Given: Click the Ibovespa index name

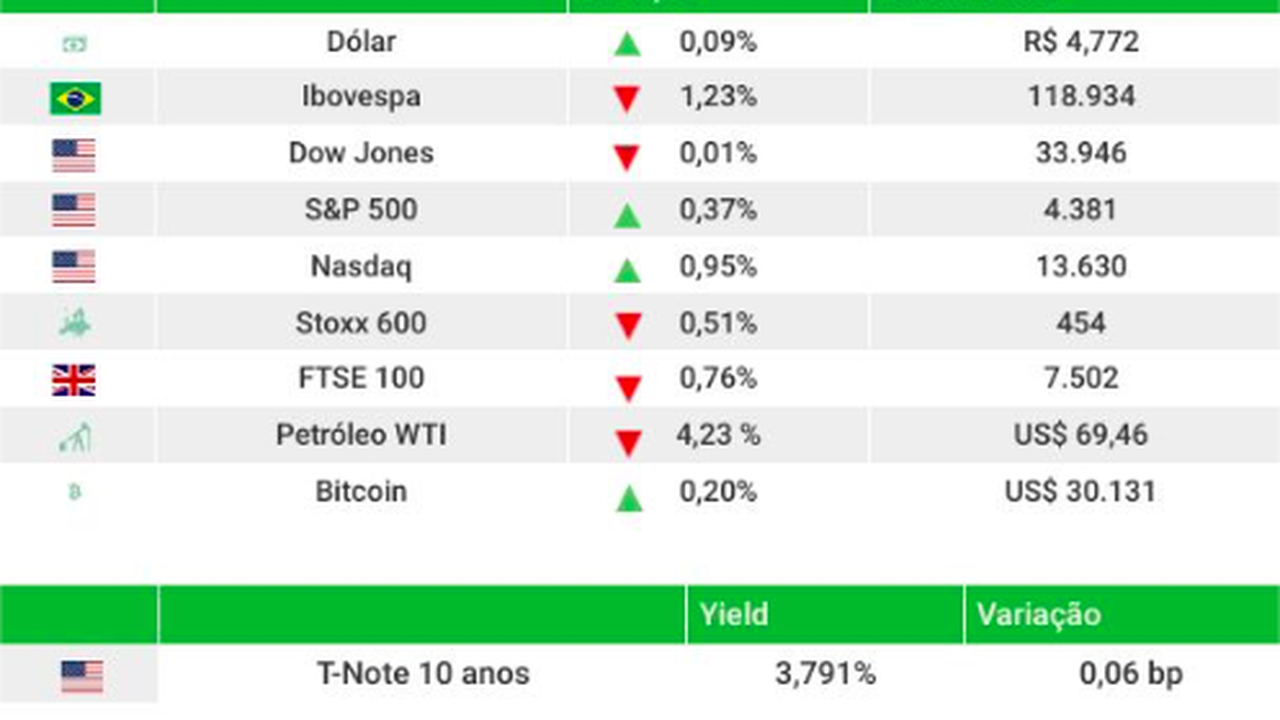Looking at the screenshot, I should click(x=361, y=97).
